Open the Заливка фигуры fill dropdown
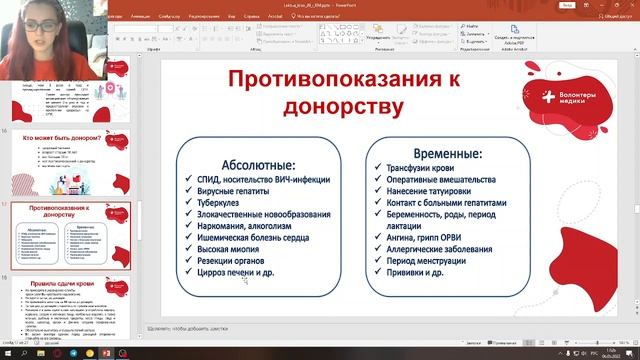The width and height of the screenshot is (640, 360). [432, 26]
